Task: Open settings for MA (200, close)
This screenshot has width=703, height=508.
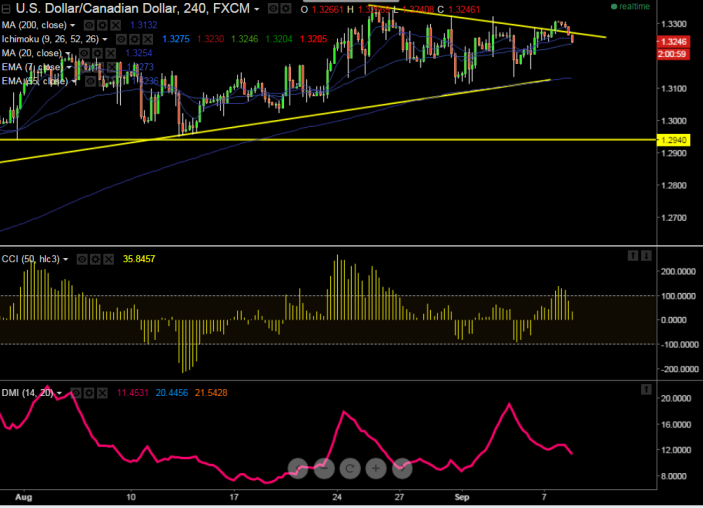Action: pyautogui.click(x=102, y=25)
